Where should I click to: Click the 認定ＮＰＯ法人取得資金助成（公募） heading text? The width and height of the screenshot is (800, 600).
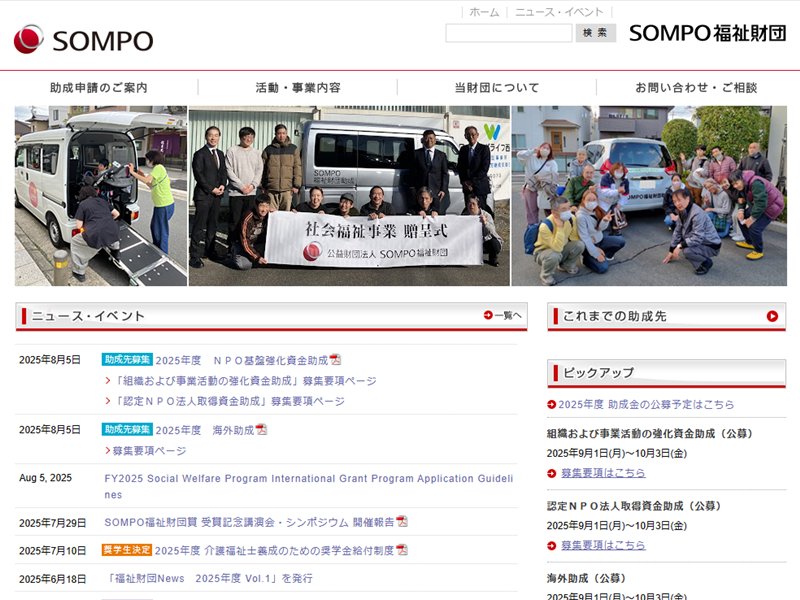tap(634, 506)
